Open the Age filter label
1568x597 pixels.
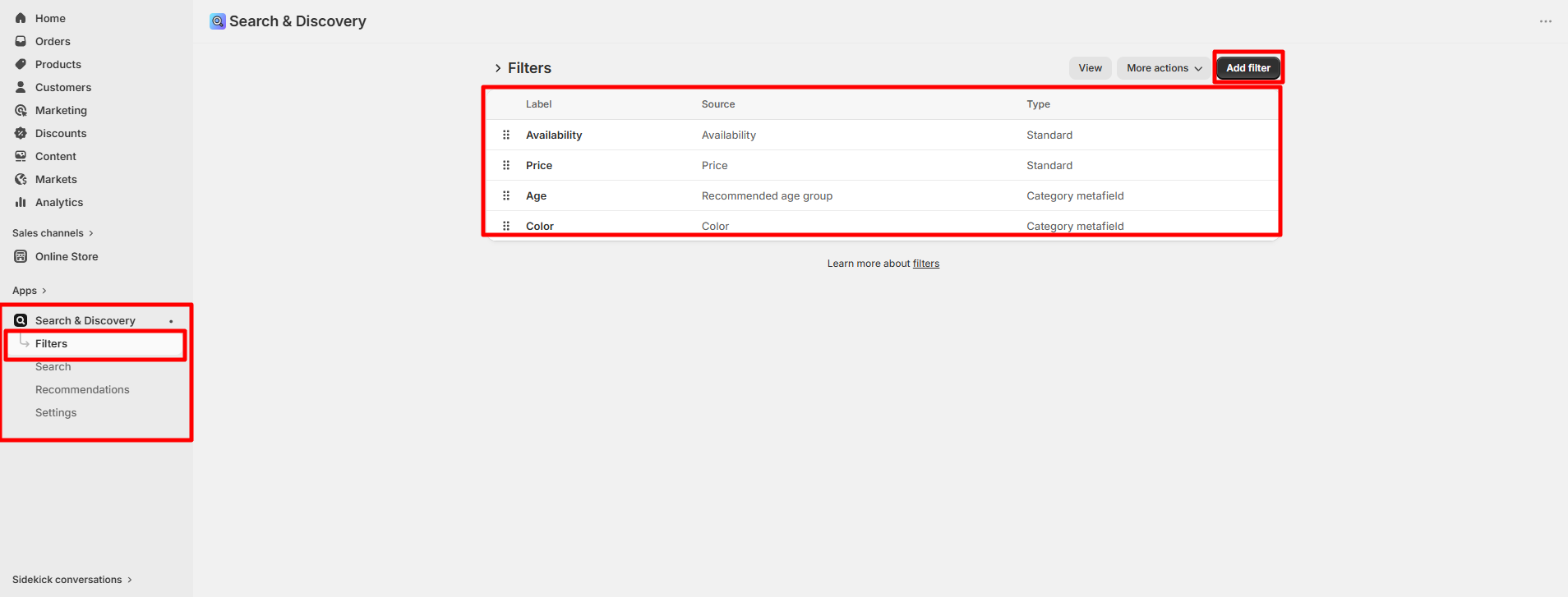tap(536, 196)
